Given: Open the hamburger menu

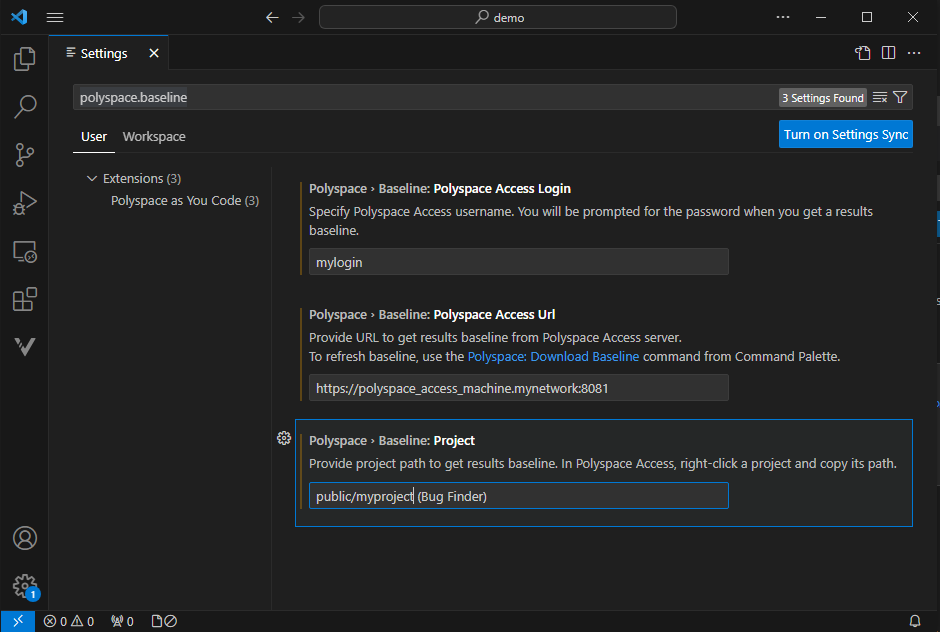Looking at the screenshot, I should pyautogui.click(x=55, y=17).
